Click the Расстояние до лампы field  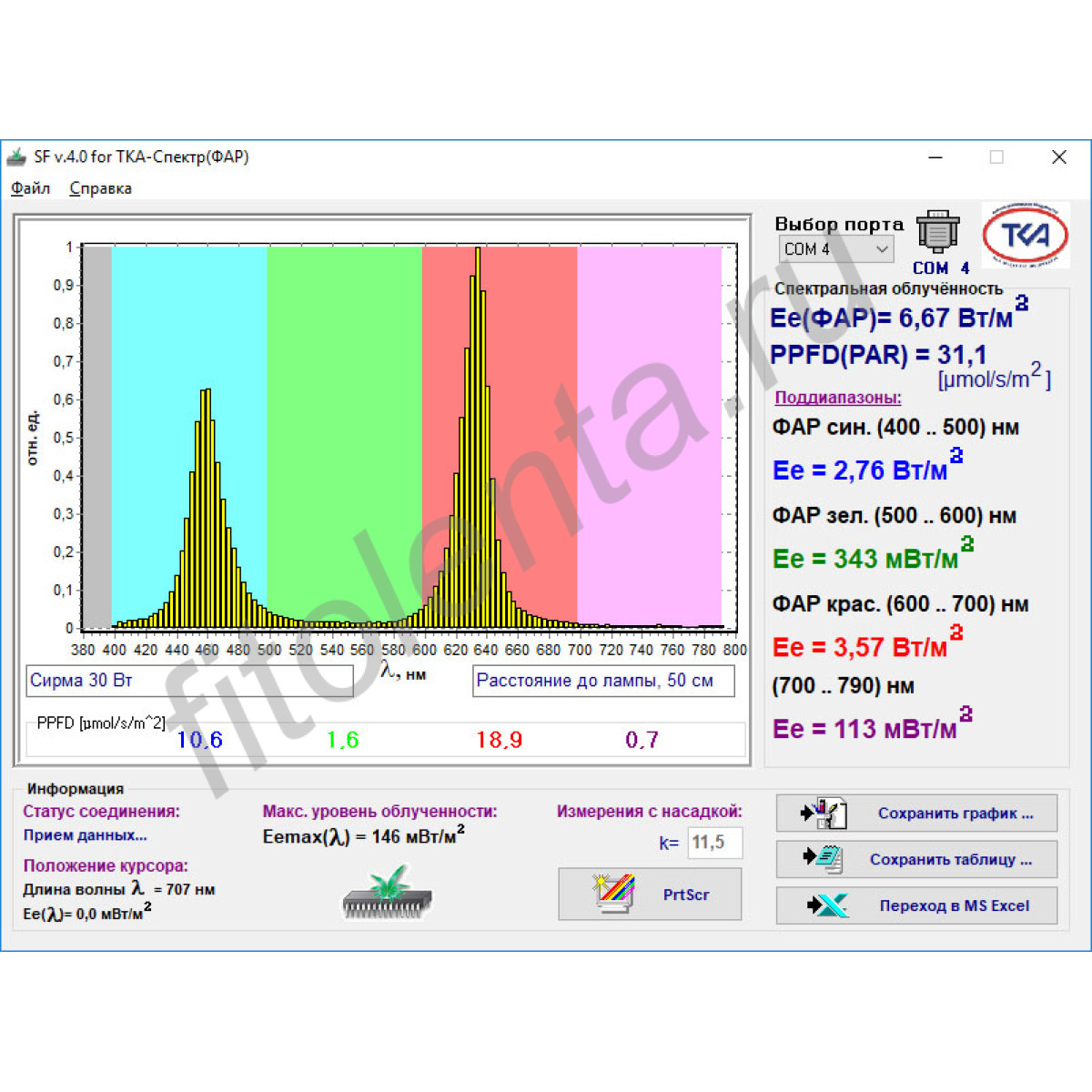pos(602,681)
